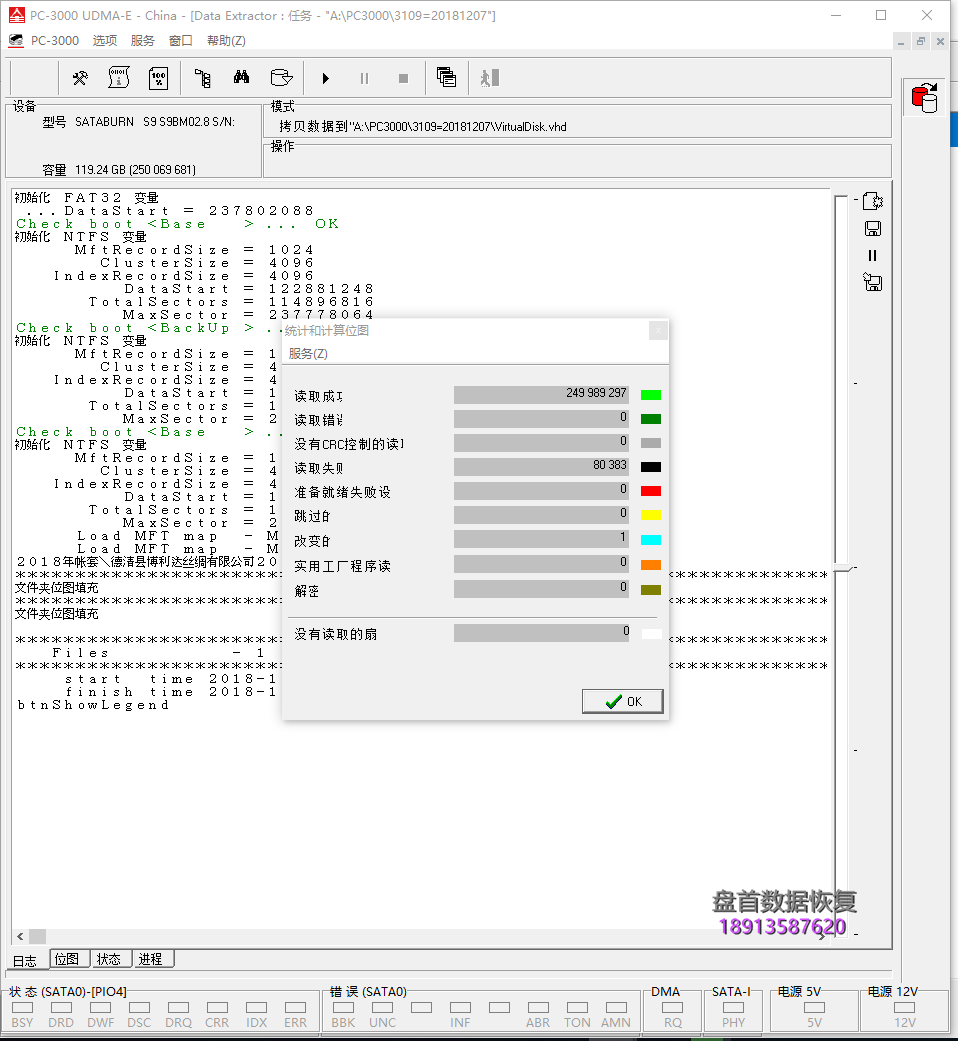Open the 窗口 menu
958x1041 pixels.
[x=181, y=40]
